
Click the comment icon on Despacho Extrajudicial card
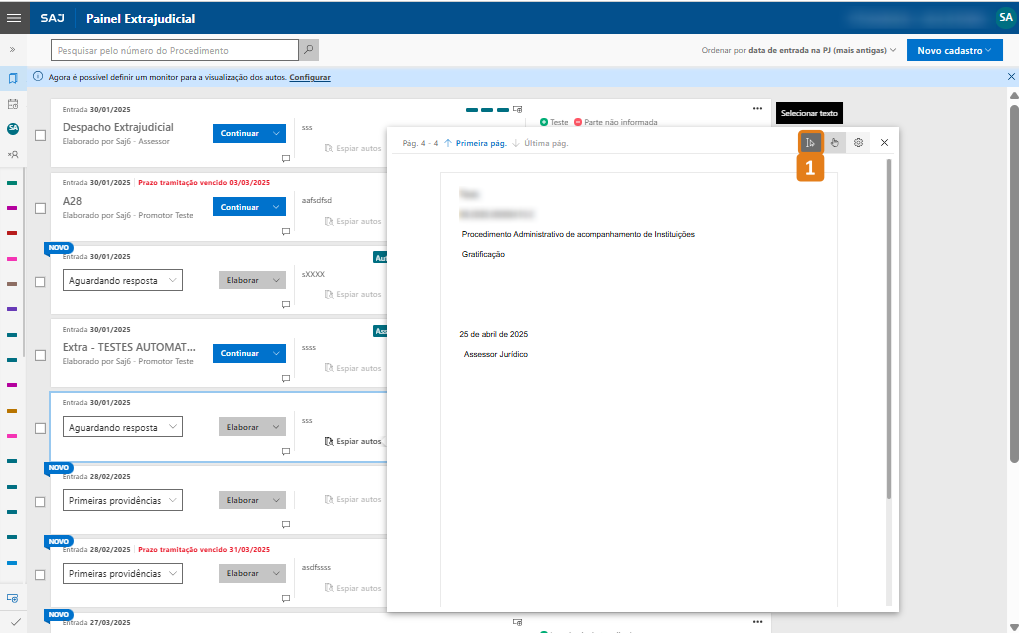pyautogui.click(x=285, y=158)
